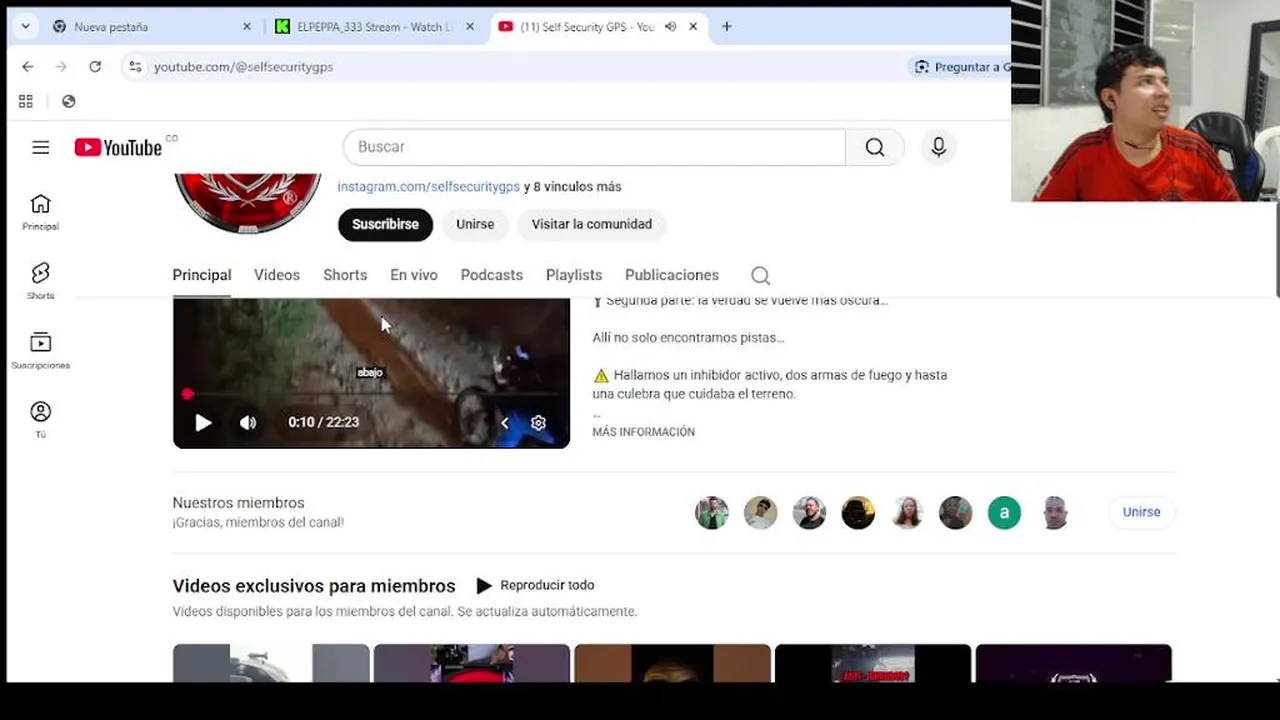The height and width of the screenshot is (720, 1280).
Task: Open the globe bookmark icon
Action: click(x=68, y=101)
